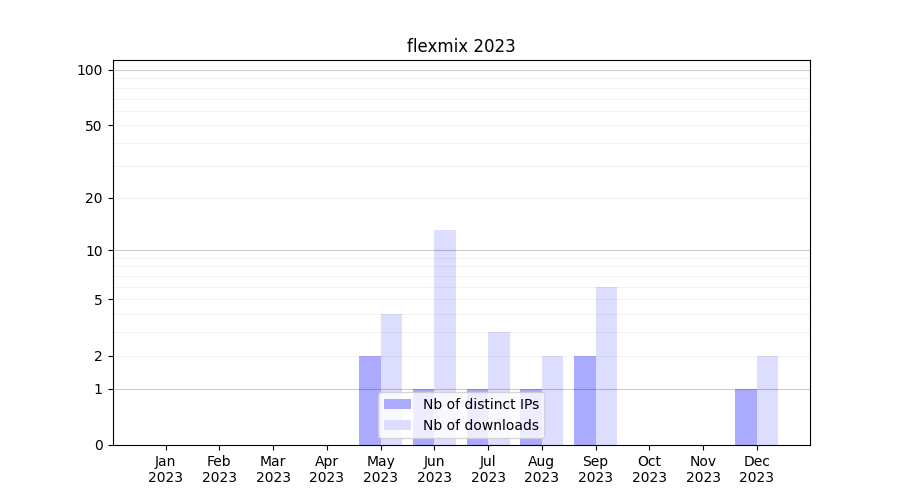Click the 'Jan 2023' x-axis label
Viewport: 900px width, 500px height.
click(x=166, y=469)
